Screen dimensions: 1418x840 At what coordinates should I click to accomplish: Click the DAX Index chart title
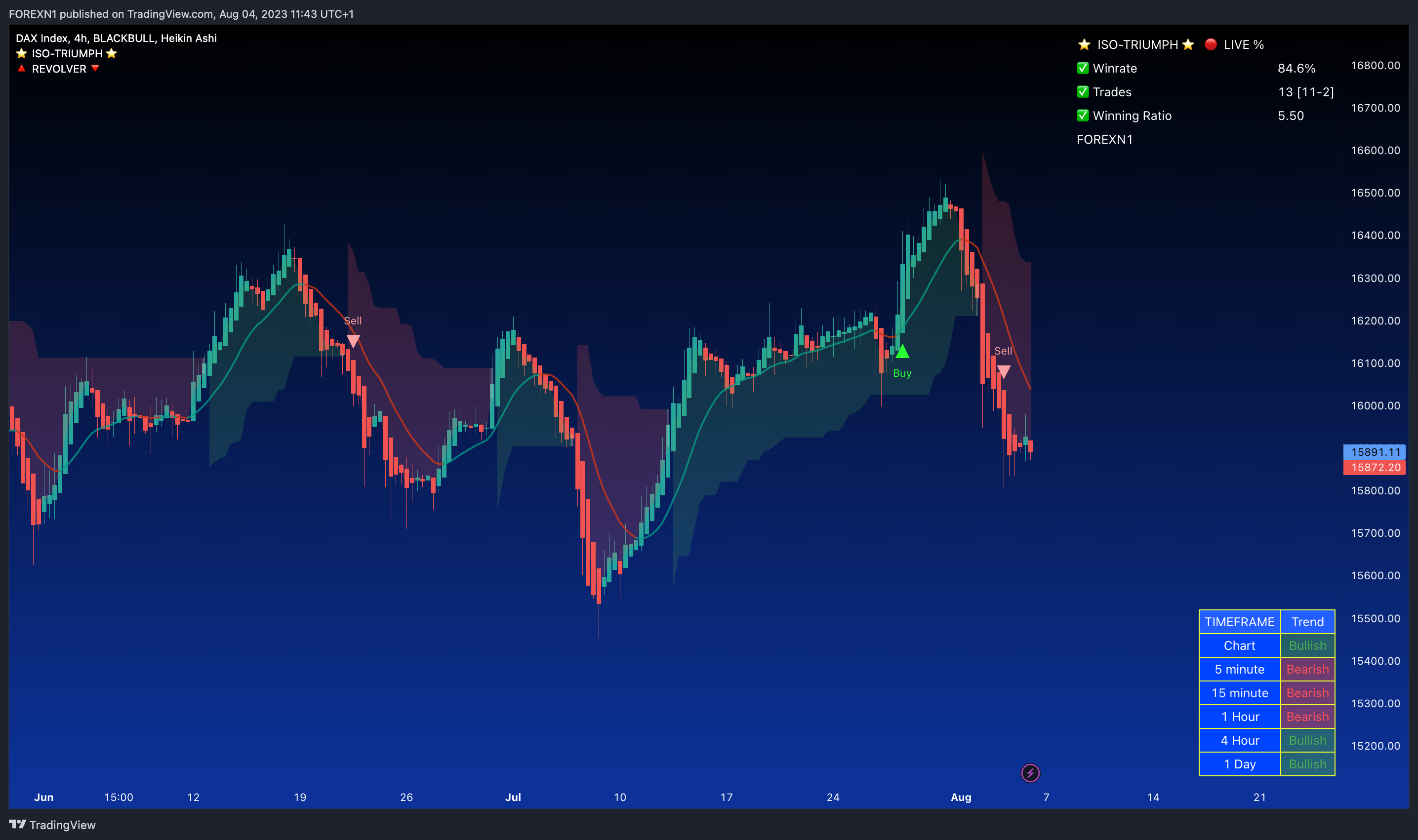(116, 38)
